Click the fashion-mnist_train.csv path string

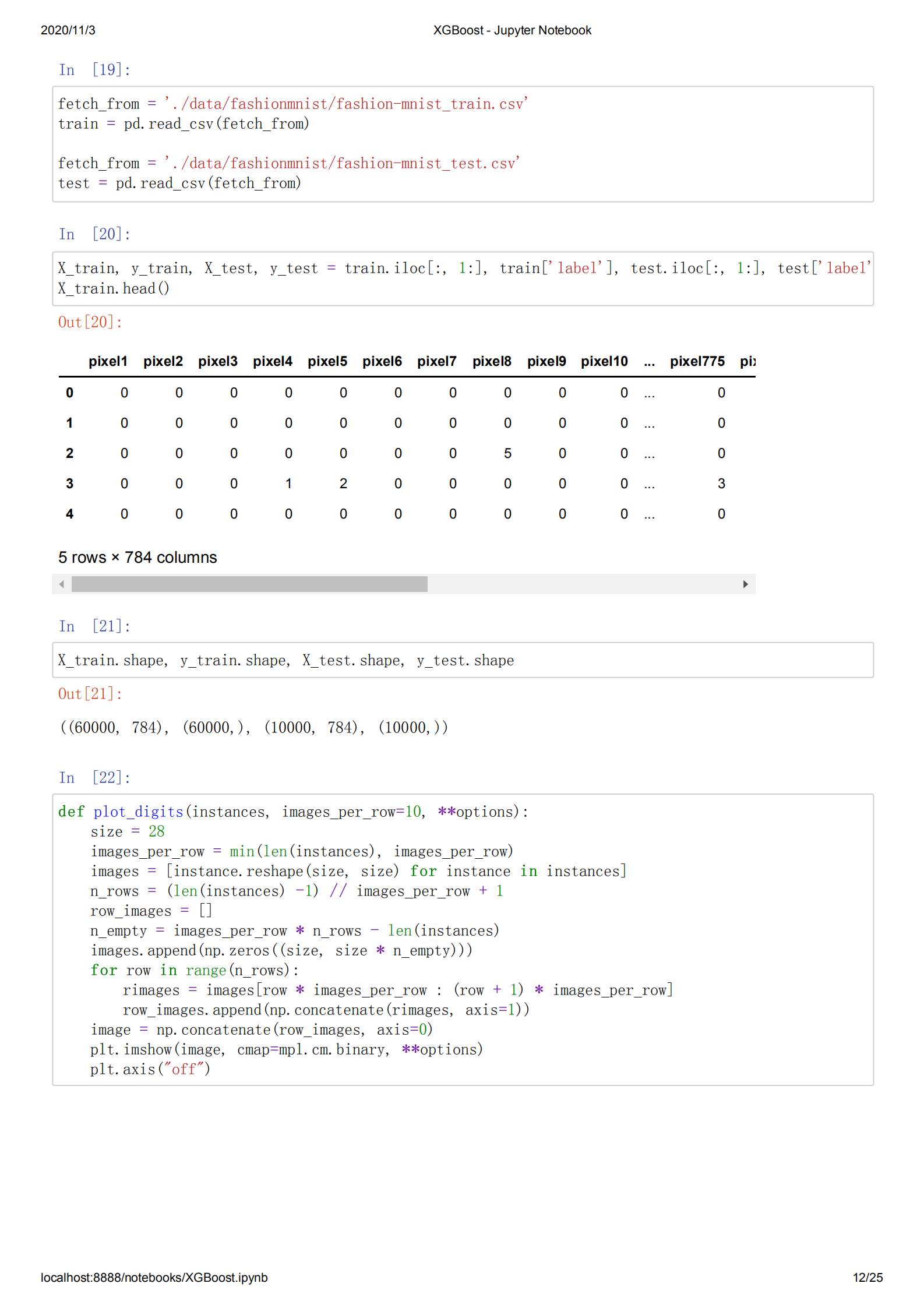tap(346, 104)
